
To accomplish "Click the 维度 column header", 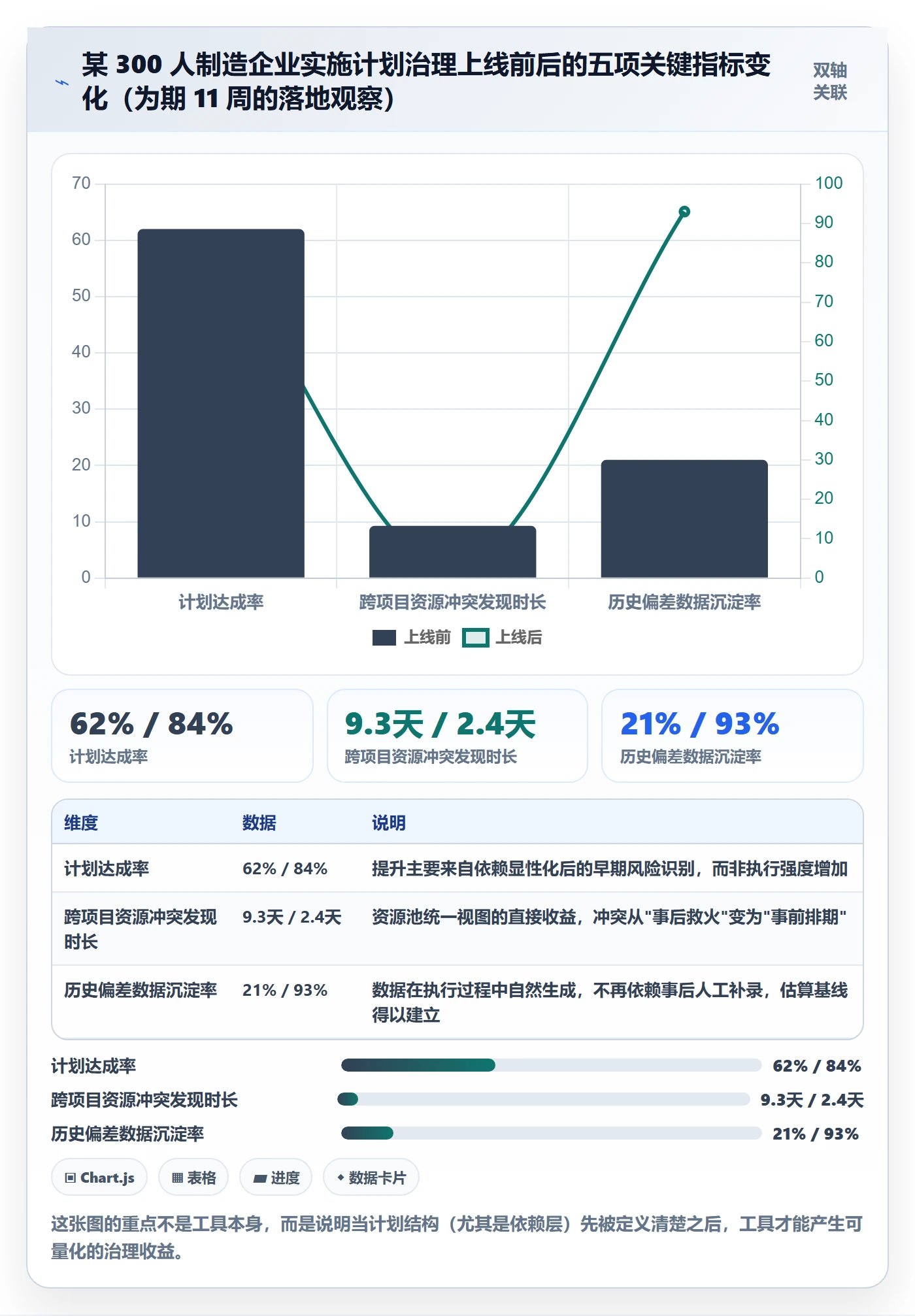I will pos(81,823).
